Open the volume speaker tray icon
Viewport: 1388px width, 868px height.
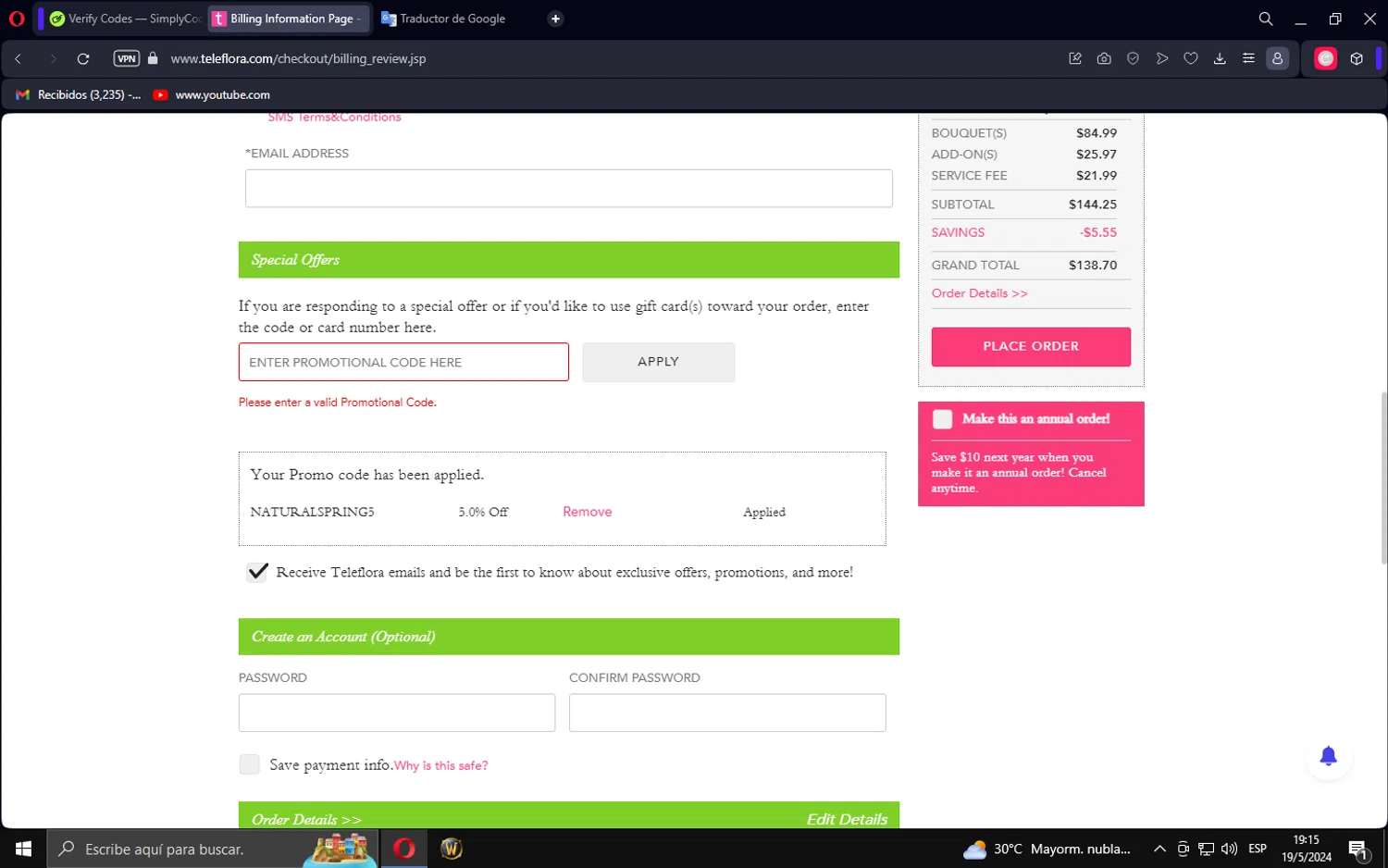1230,849
